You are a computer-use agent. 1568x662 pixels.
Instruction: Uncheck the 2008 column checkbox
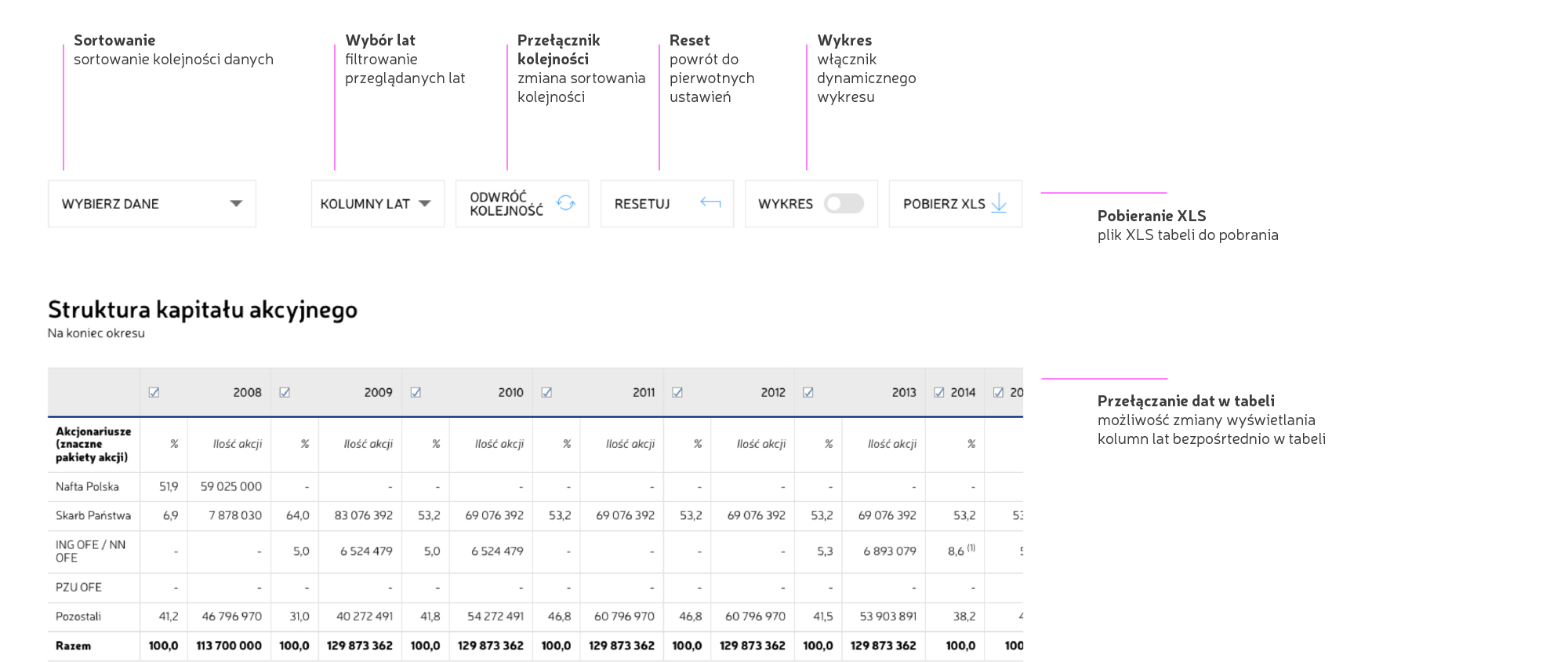[x=154, y=392]
